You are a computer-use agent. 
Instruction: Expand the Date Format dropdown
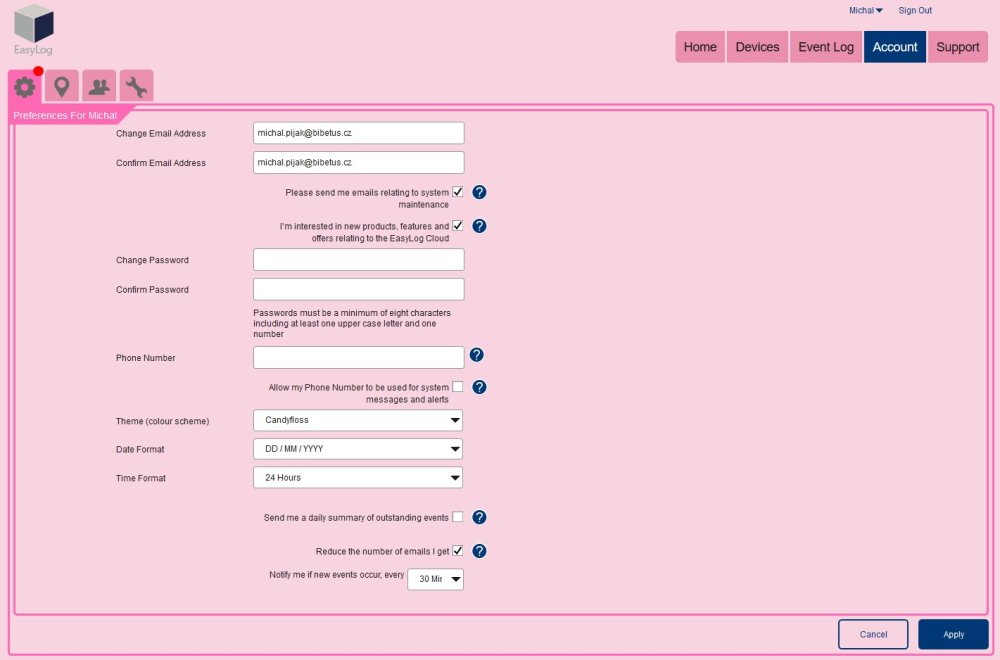[358, 449]
